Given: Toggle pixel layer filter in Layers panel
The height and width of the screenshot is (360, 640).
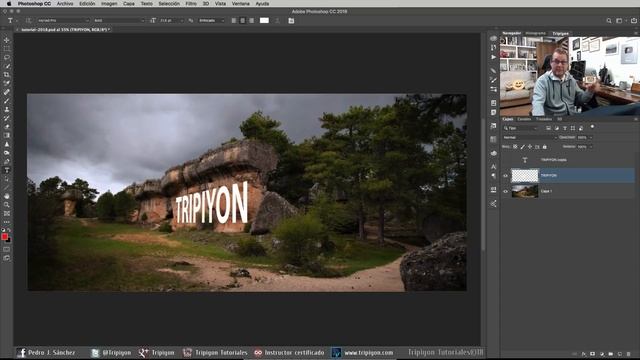Looking at the screenshot, I should pyautogui.click(x=548, y=128).
